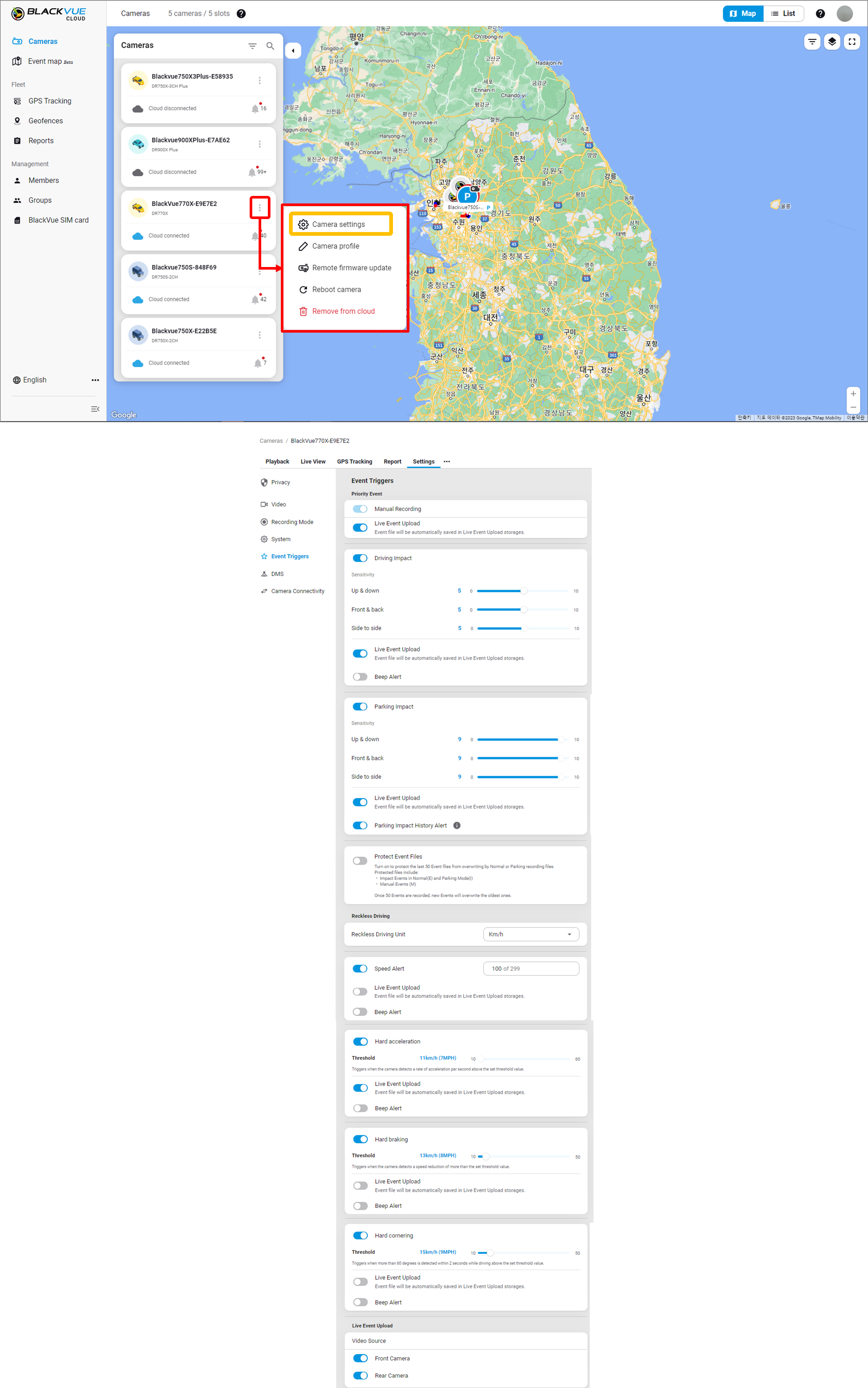Open Privacy settings section
Viewport: 868px width, 1388px height.
pos(276,483)
